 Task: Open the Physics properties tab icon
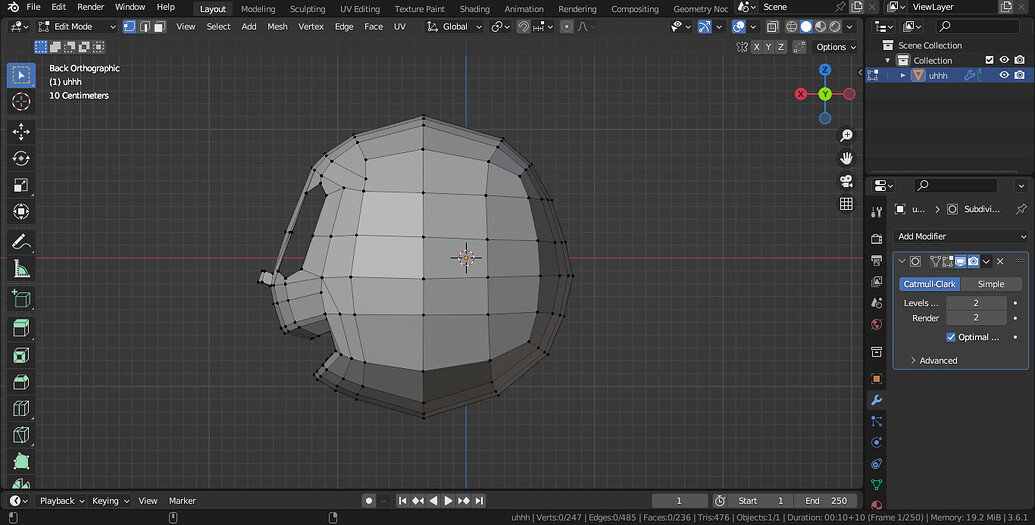click(x=877, y=442)
